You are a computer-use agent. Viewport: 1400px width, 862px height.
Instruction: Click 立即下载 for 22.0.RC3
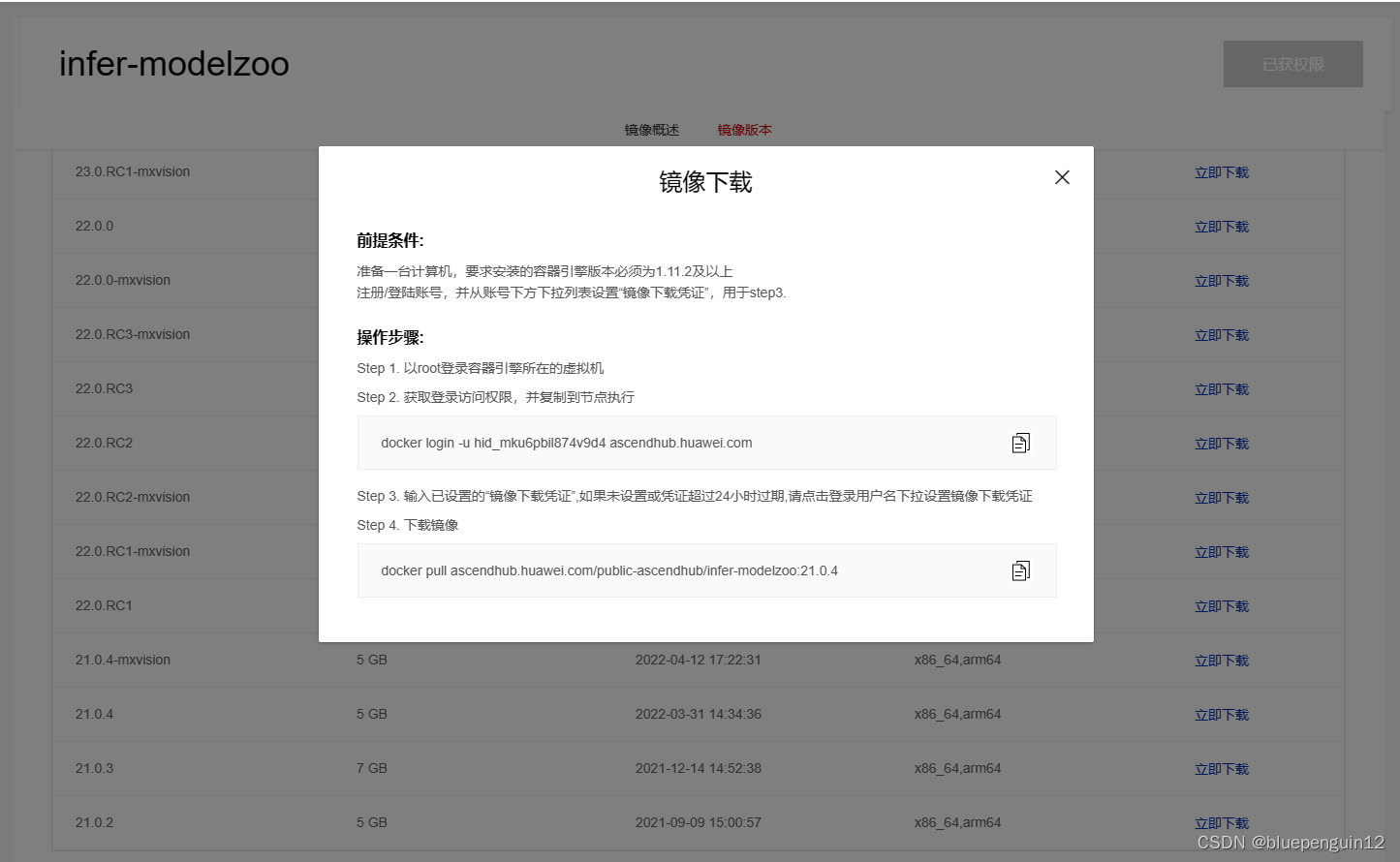pyautogui.click(x=1221, y=389)
